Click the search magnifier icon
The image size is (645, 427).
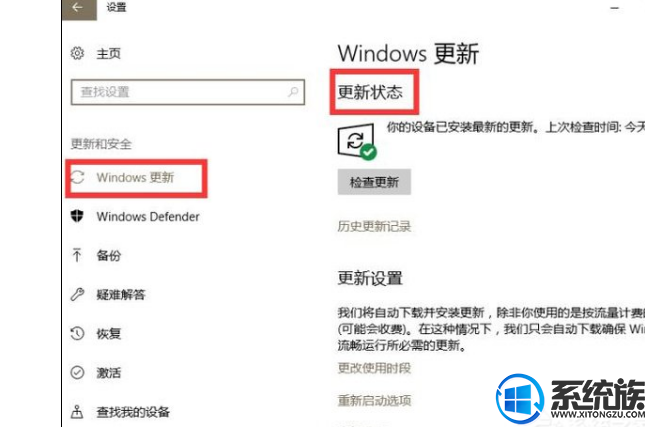[293, 91]
